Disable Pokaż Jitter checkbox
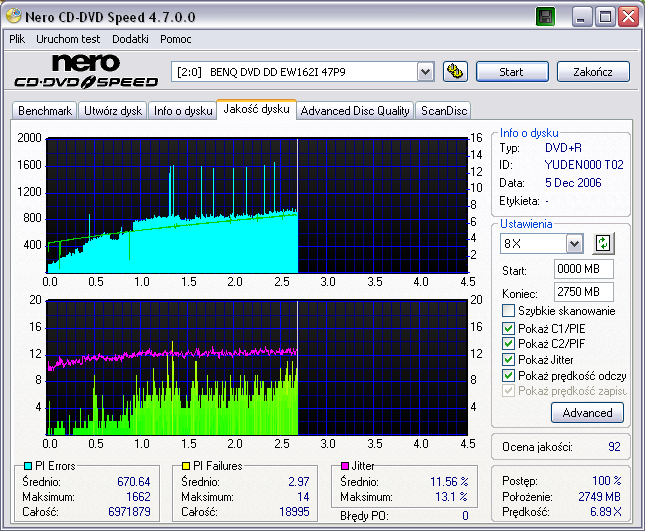Viewport: 645px width, 531px height. pos(508,359)
